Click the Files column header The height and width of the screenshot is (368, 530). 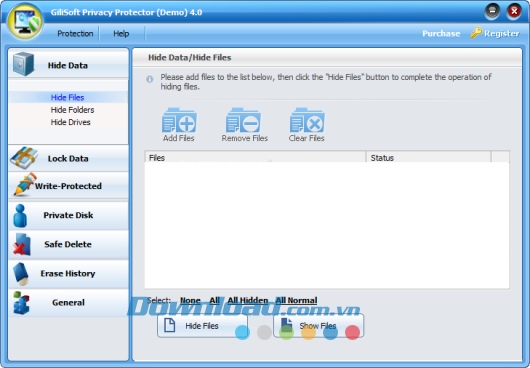[255, 157]
